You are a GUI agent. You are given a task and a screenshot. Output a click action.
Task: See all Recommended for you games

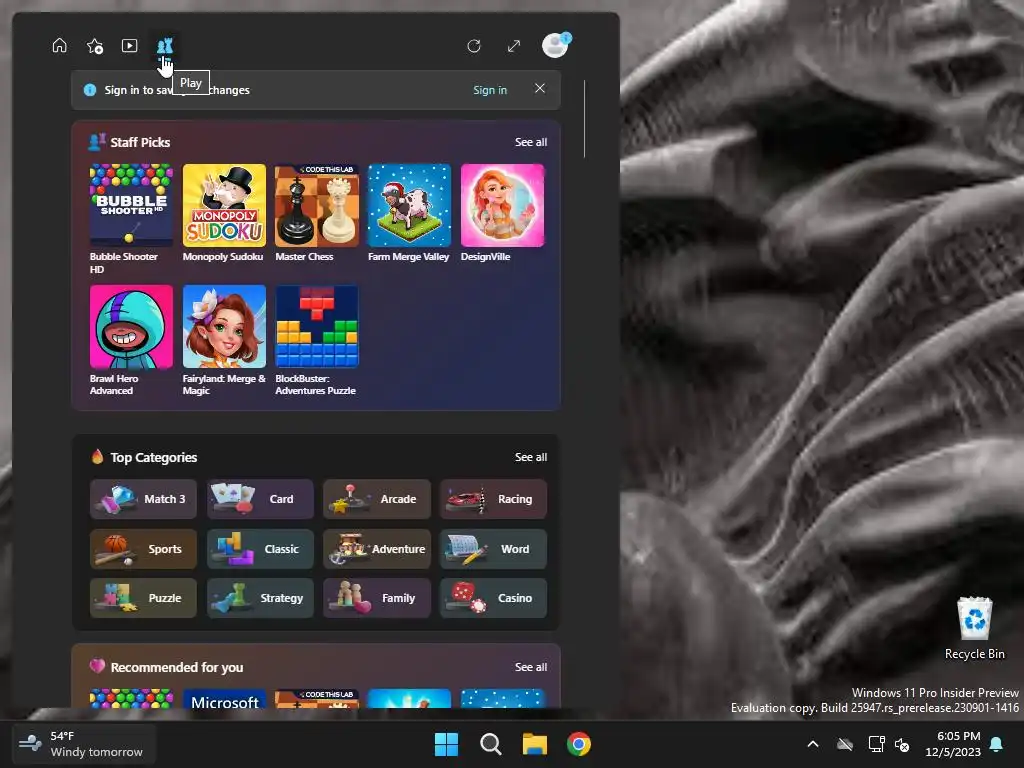pyautogui.click(x=531, y=667)
